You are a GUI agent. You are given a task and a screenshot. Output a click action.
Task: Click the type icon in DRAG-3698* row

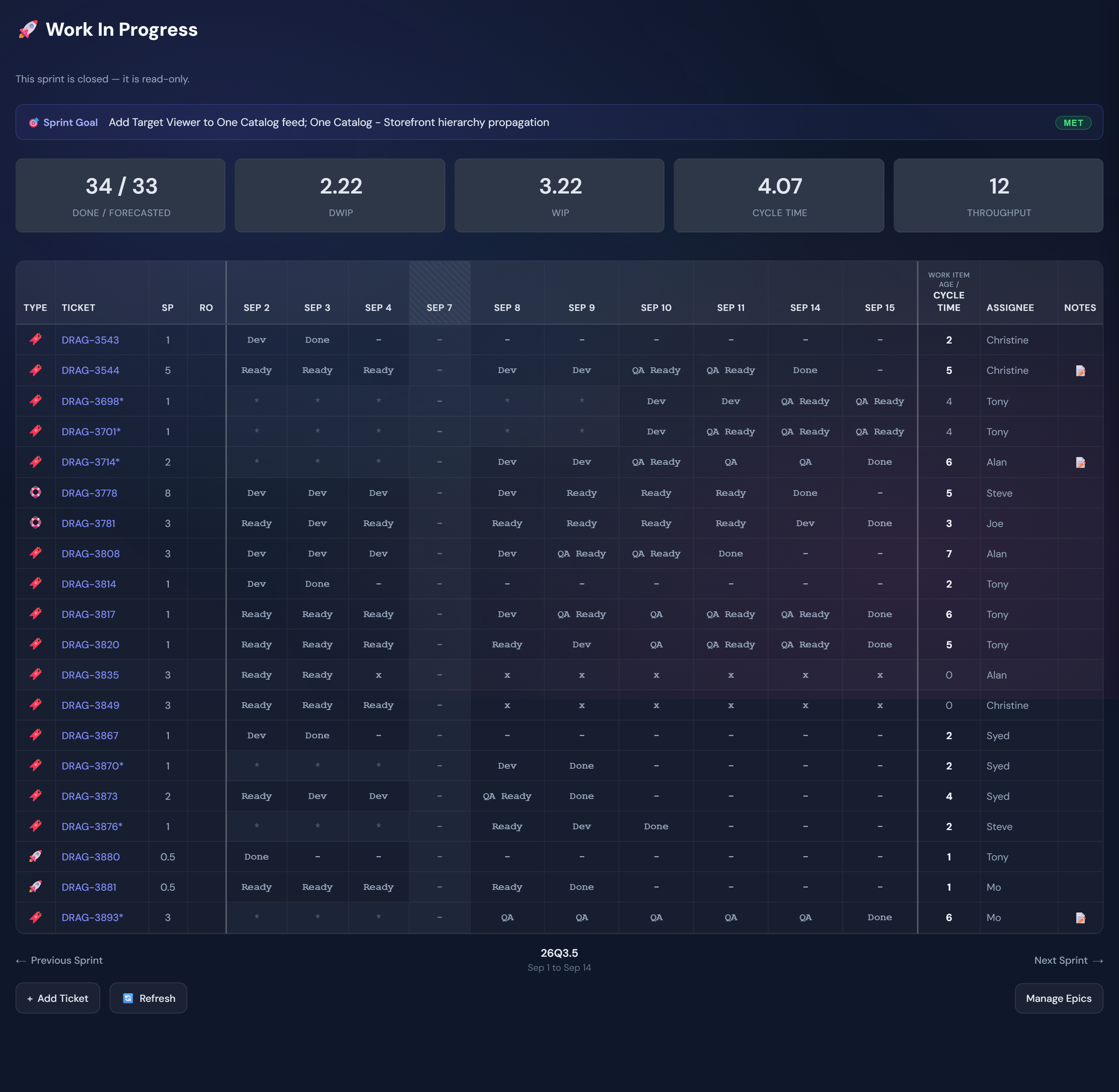coord(36,401)
